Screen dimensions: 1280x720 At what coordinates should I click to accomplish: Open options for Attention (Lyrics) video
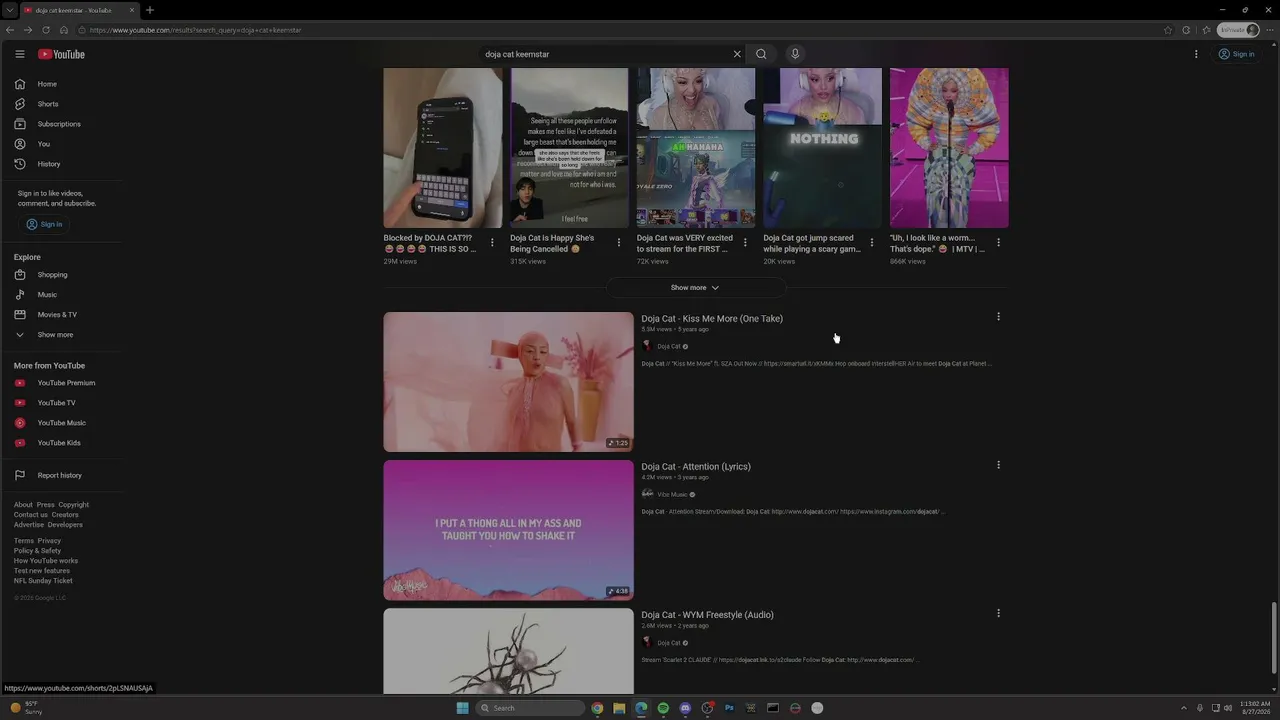point(998,465)
